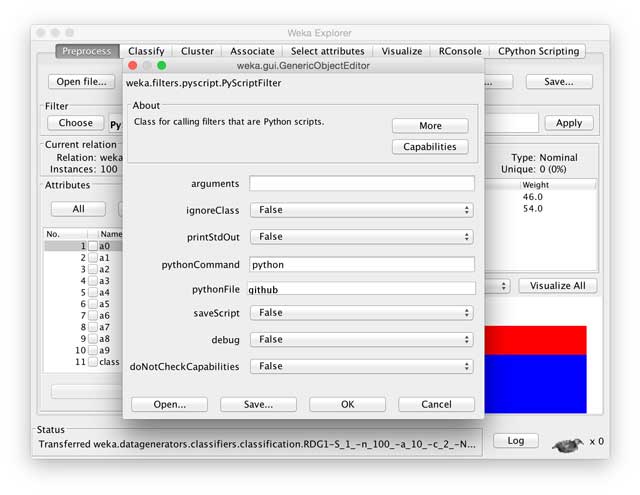Close the GenericObjectEditor dialog with red button
Screen dimensions: 640x495
[133, 66]
